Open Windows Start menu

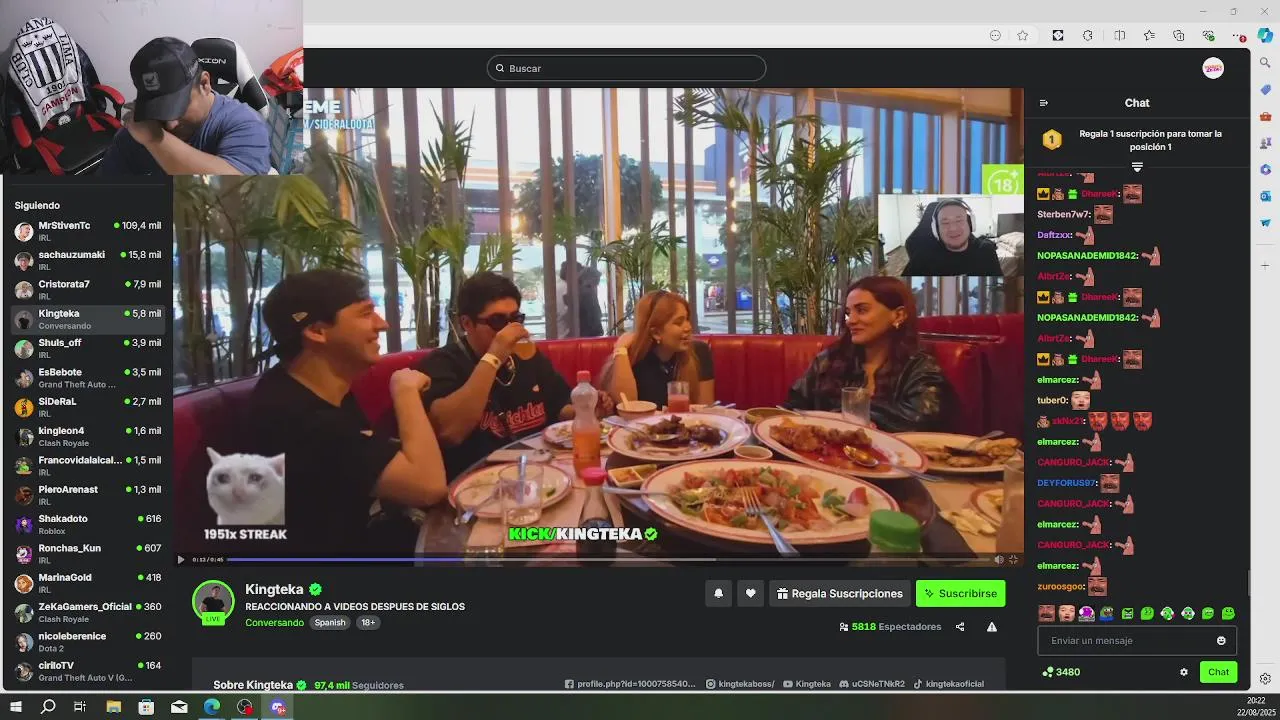(x=16, y=707)
